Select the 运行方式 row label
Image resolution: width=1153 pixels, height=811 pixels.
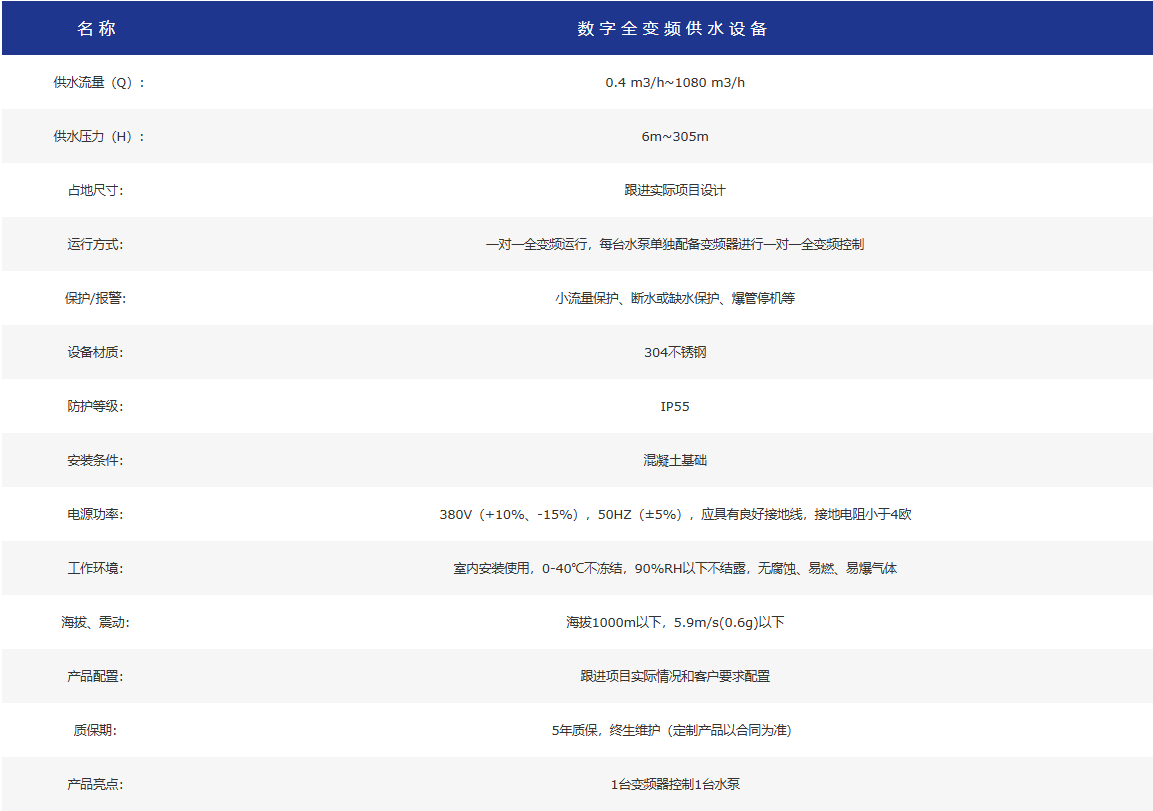click(x=95, y=244)
